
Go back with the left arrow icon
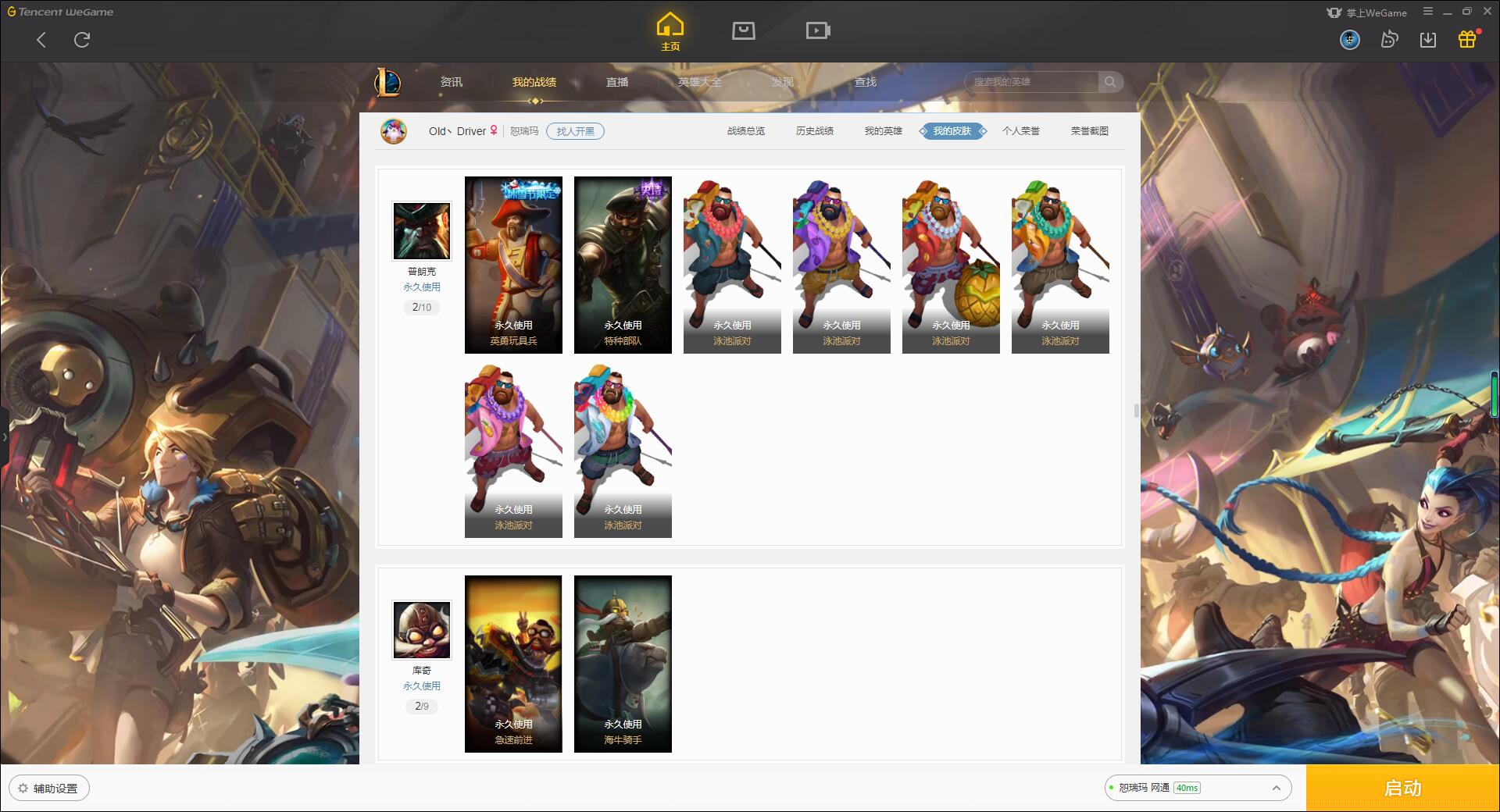coord(41,40)
